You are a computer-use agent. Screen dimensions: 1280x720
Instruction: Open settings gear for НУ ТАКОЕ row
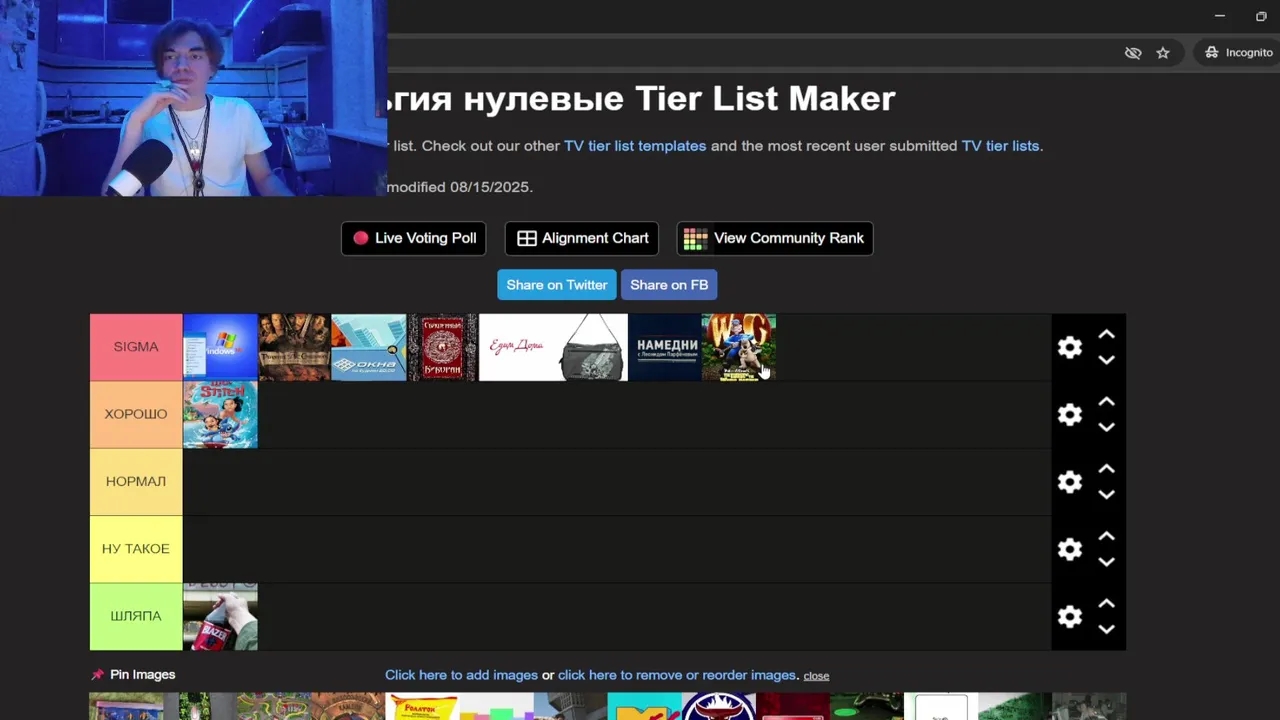1070,549
